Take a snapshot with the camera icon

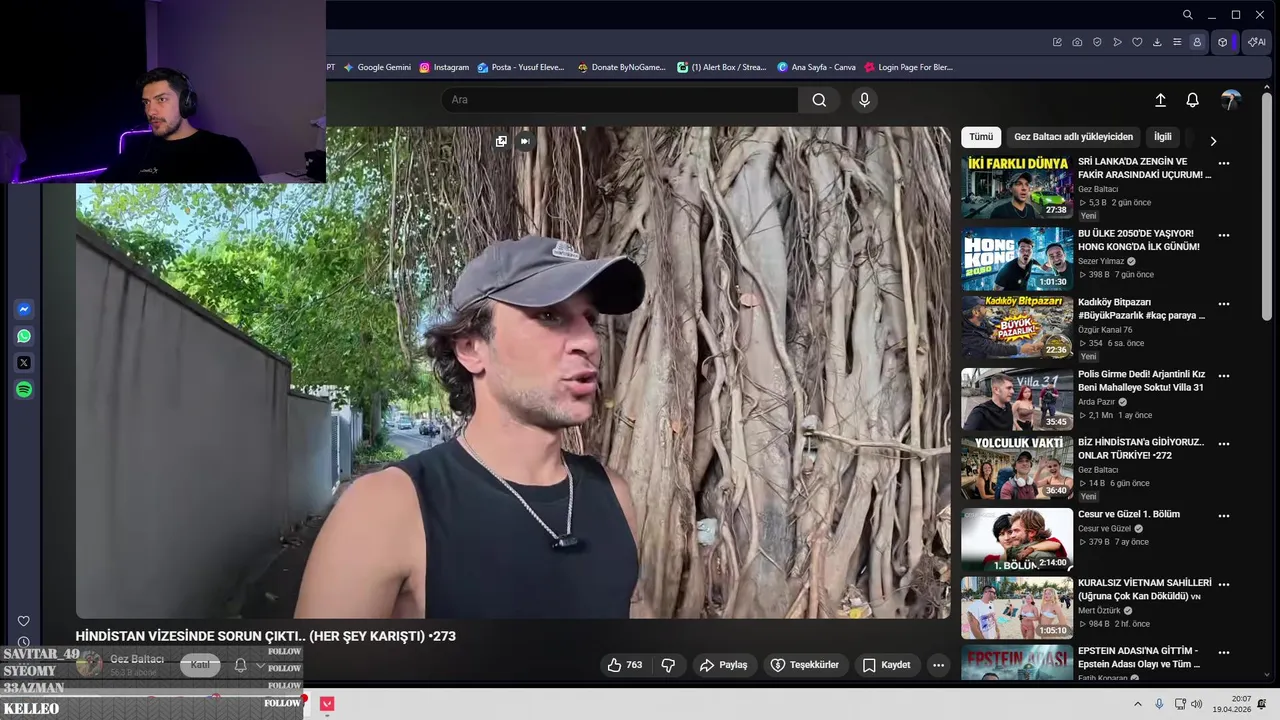click(1077, 42)
